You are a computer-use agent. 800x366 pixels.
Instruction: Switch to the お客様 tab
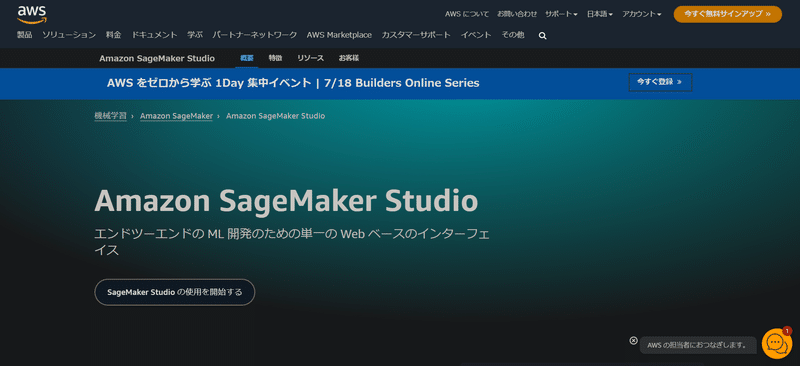(349, 58)
